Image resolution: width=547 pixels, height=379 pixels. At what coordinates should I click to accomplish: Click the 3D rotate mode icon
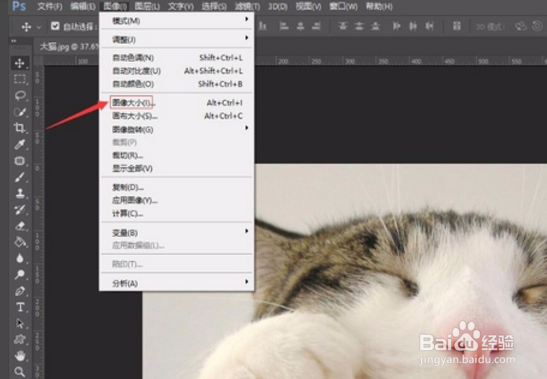(x=520, y=26)
